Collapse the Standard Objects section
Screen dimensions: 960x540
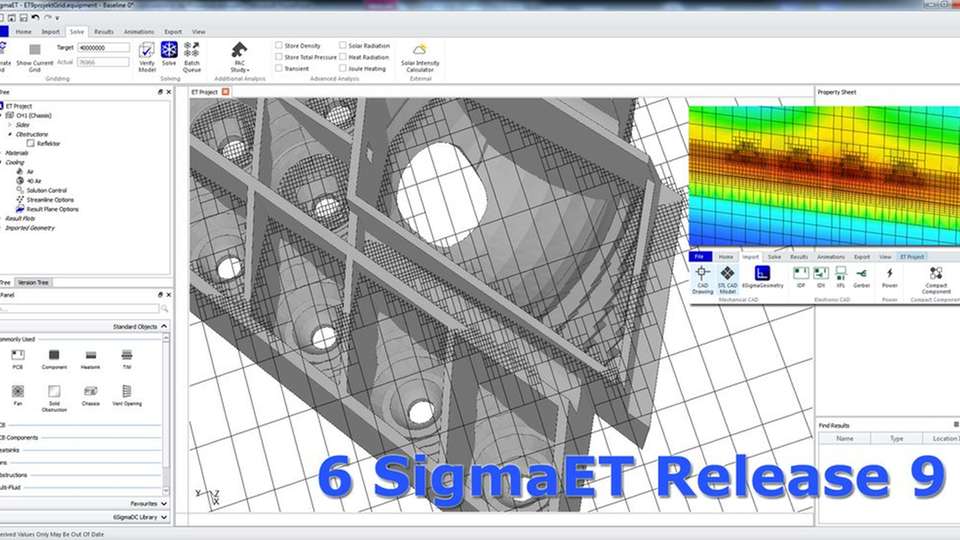click(x=164, y=327)
